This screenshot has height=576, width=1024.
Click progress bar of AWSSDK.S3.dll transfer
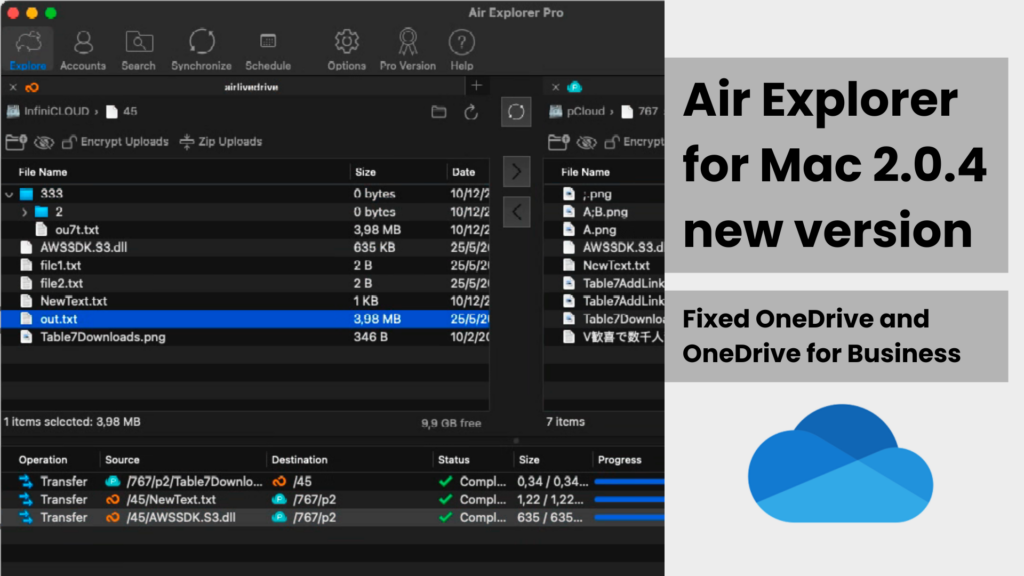point(629,518)
